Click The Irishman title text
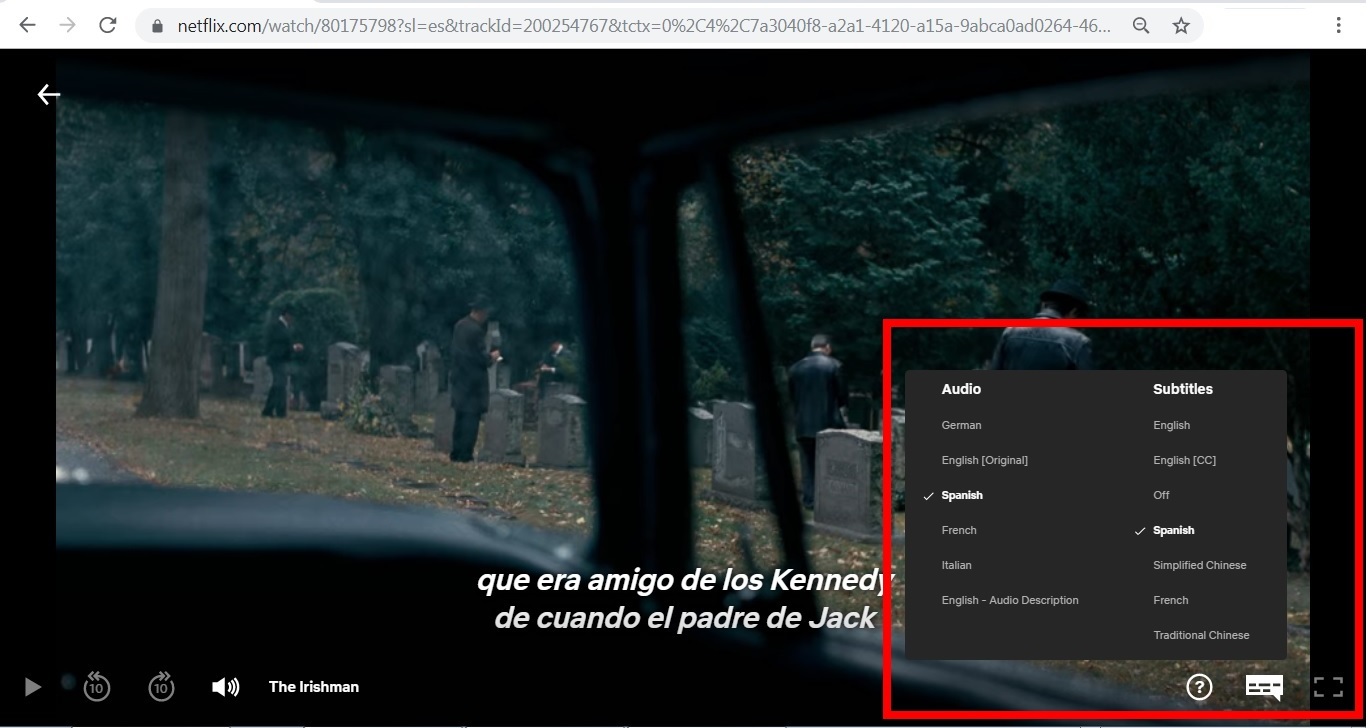Viewport: 1368px width, 728px height. pyautogui.click(x=314, y=687)
